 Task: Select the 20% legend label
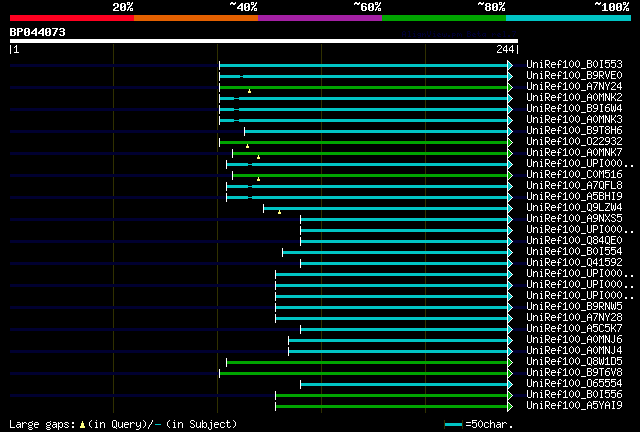[x=123, y=7]
